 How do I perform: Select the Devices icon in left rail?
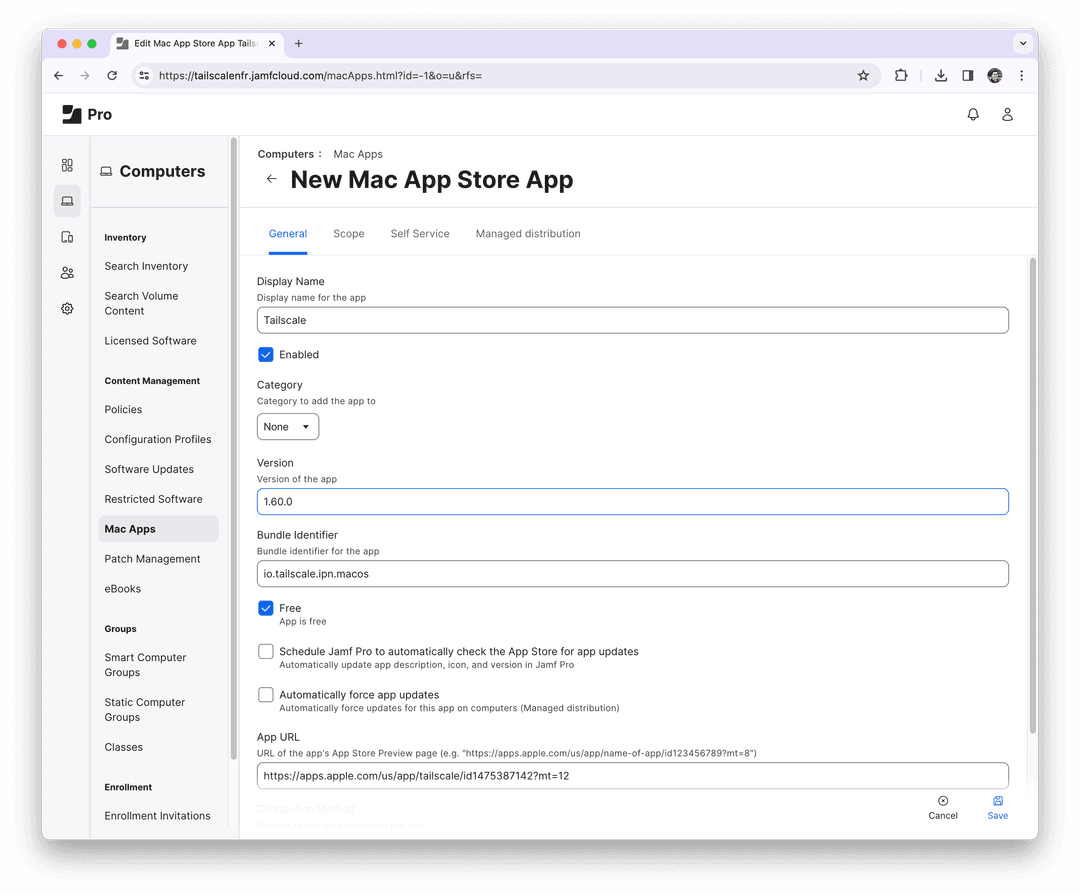click(67, 237)
